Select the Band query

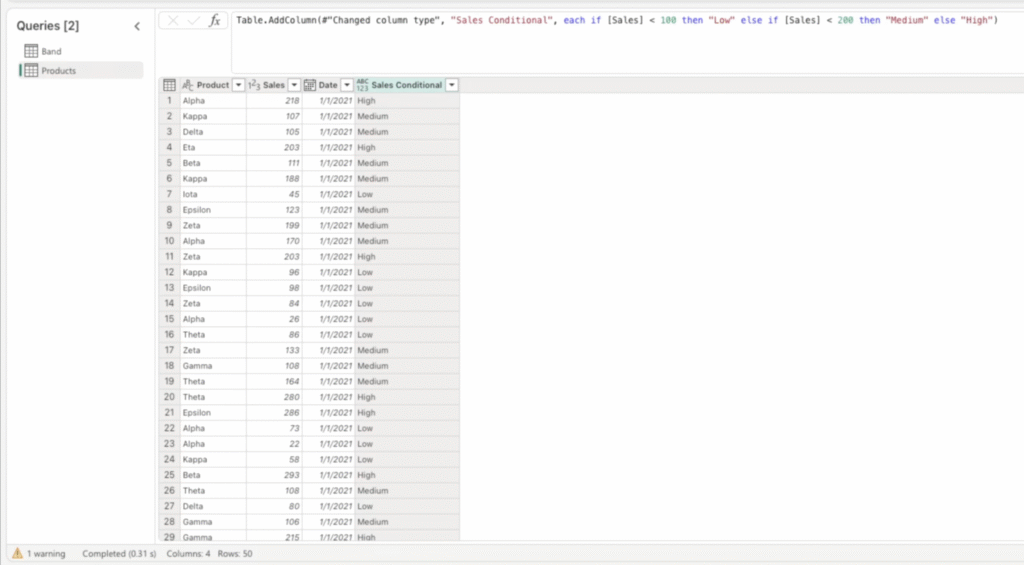51,51
